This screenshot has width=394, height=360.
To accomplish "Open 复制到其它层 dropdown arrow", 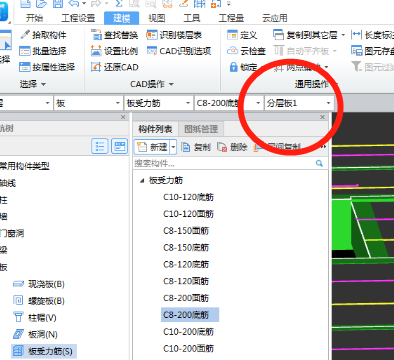I will [343, 35].
